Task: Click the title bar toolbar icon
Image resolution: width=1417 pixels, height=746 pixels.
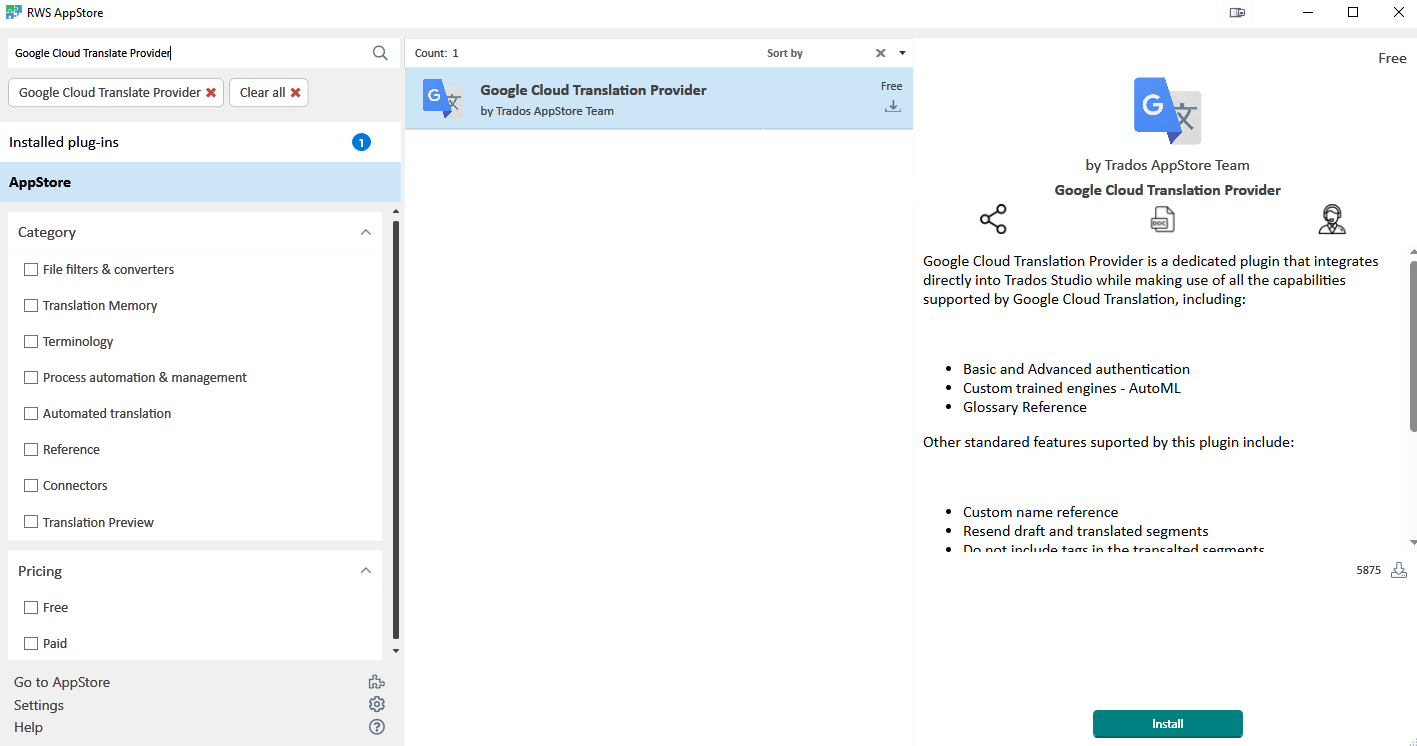Action: 1238,13
